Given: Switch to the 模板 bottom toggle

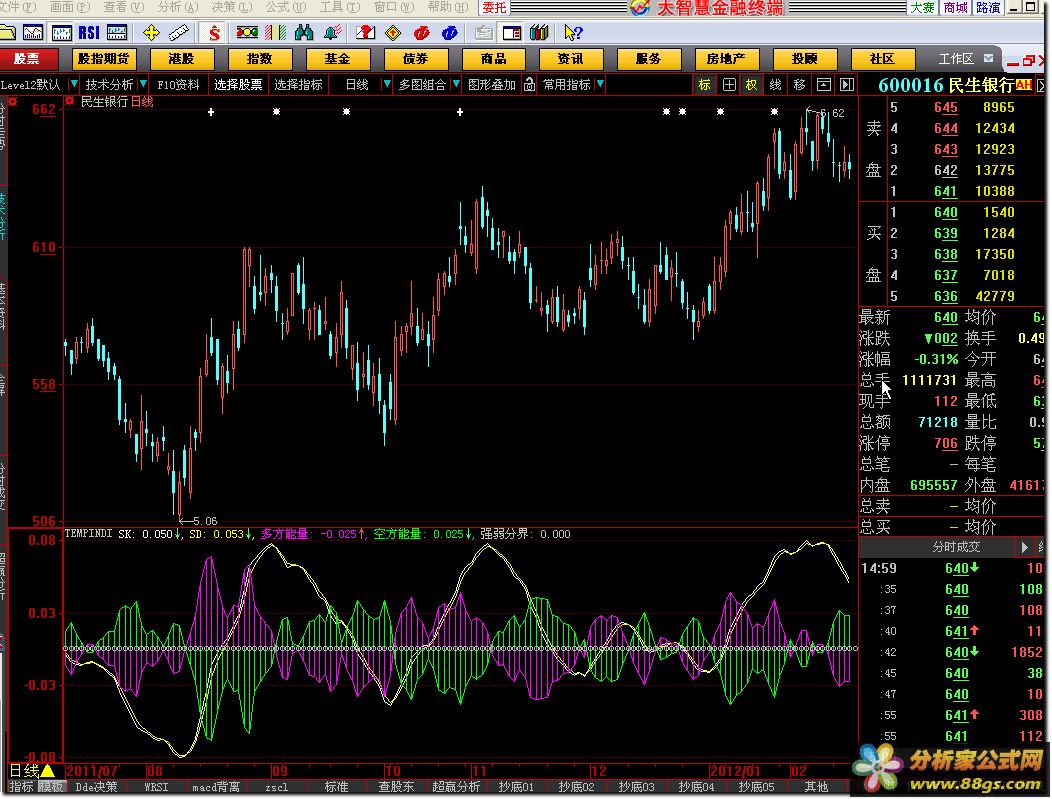Looking at the screenshot, I should click(x=51, y=787).
